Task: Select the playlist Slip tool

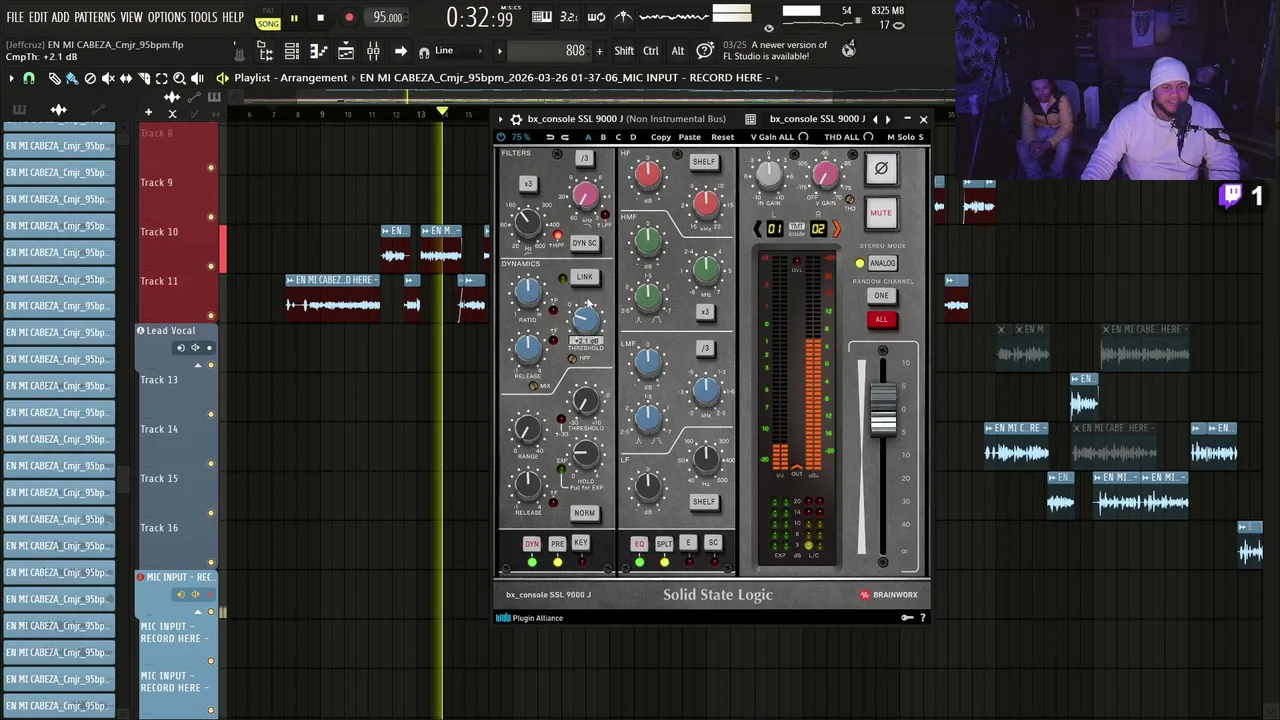Action: click(x=126, y=78)
